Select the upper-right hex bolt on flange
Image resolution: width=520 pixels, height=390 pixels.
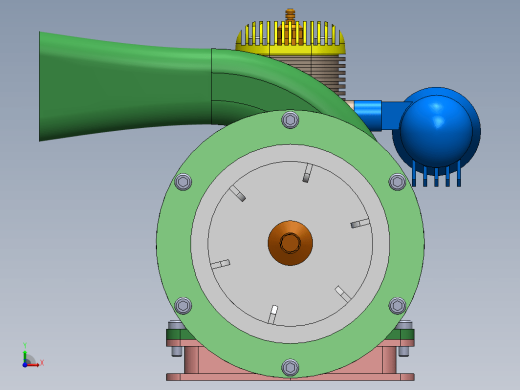tap(397, 182)
